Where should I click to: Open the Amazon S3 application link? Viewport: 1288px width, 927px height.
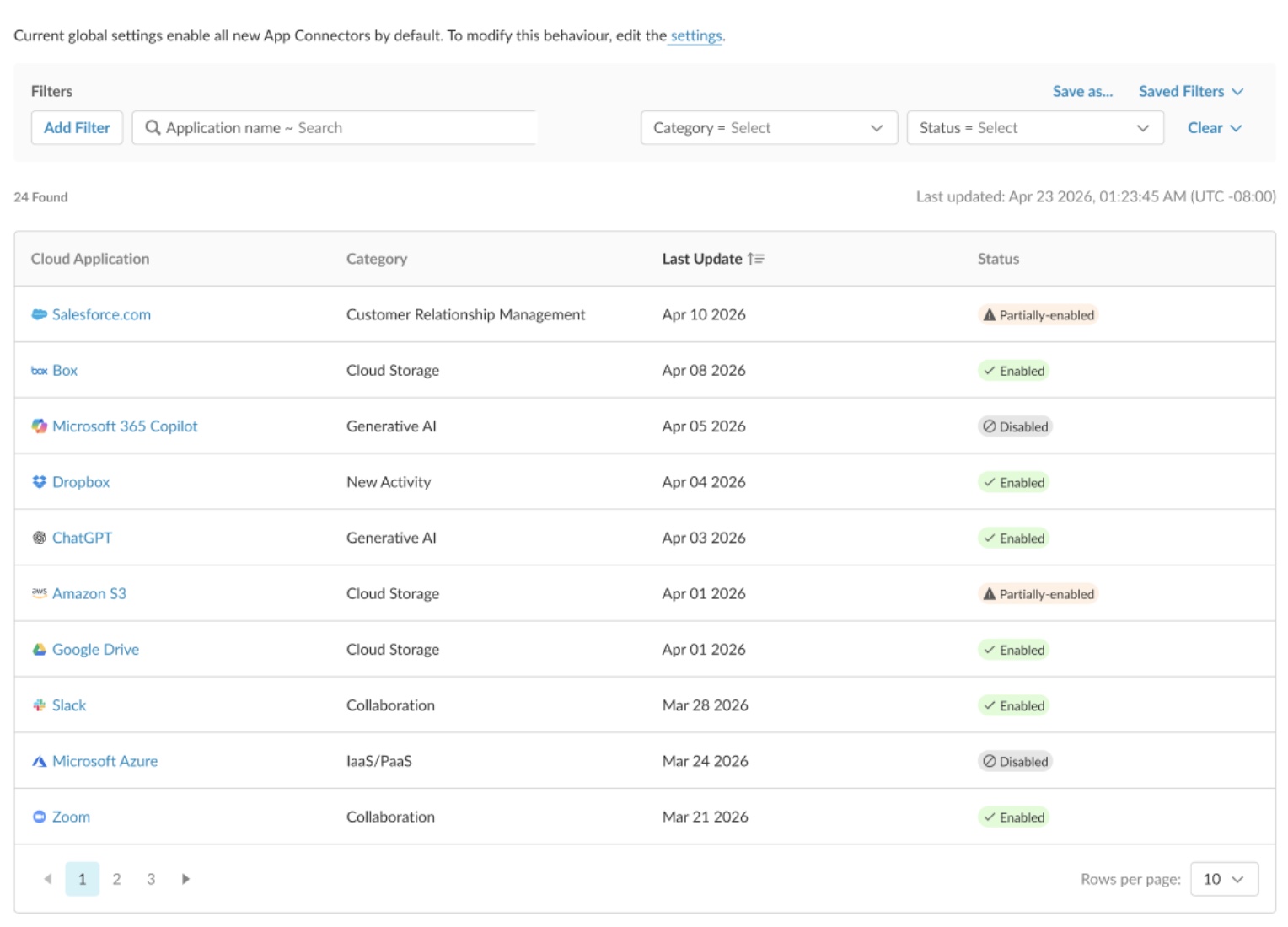[x=89, y=593]
